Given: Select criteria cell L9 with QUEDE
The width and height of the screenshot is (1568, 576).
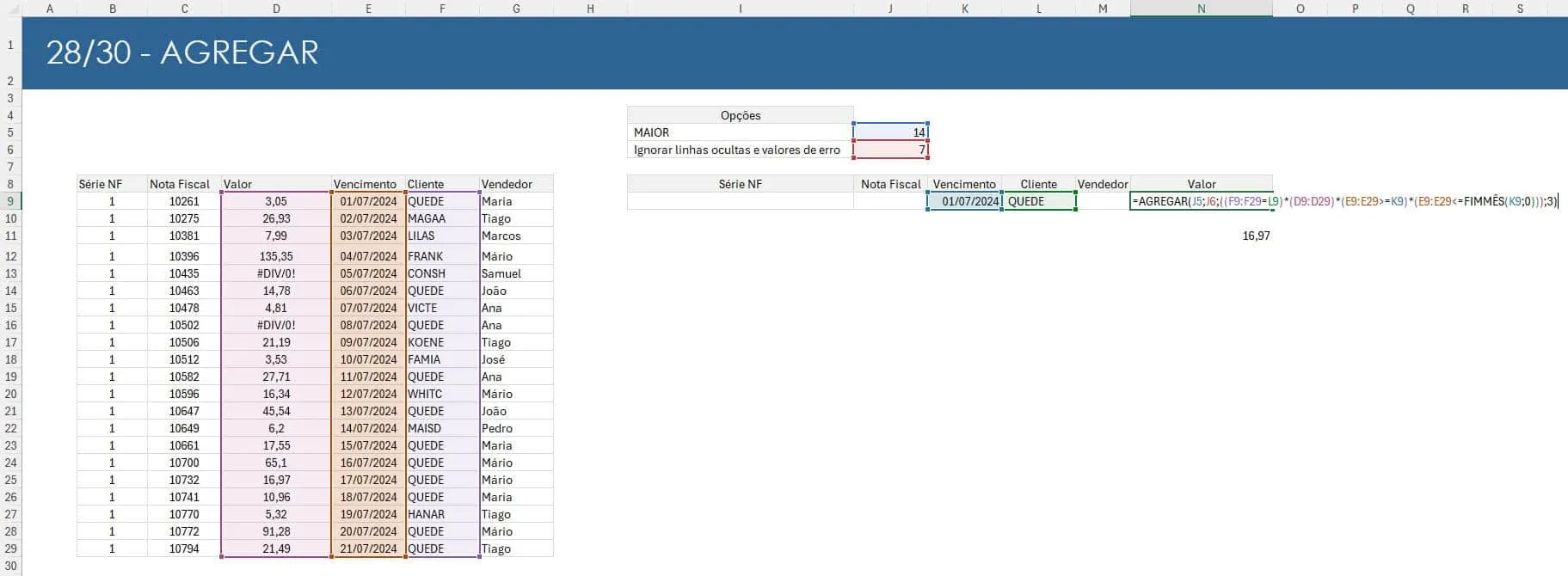Looking at the screenshot, I should pyautogui.click(x=1039, y=201).
